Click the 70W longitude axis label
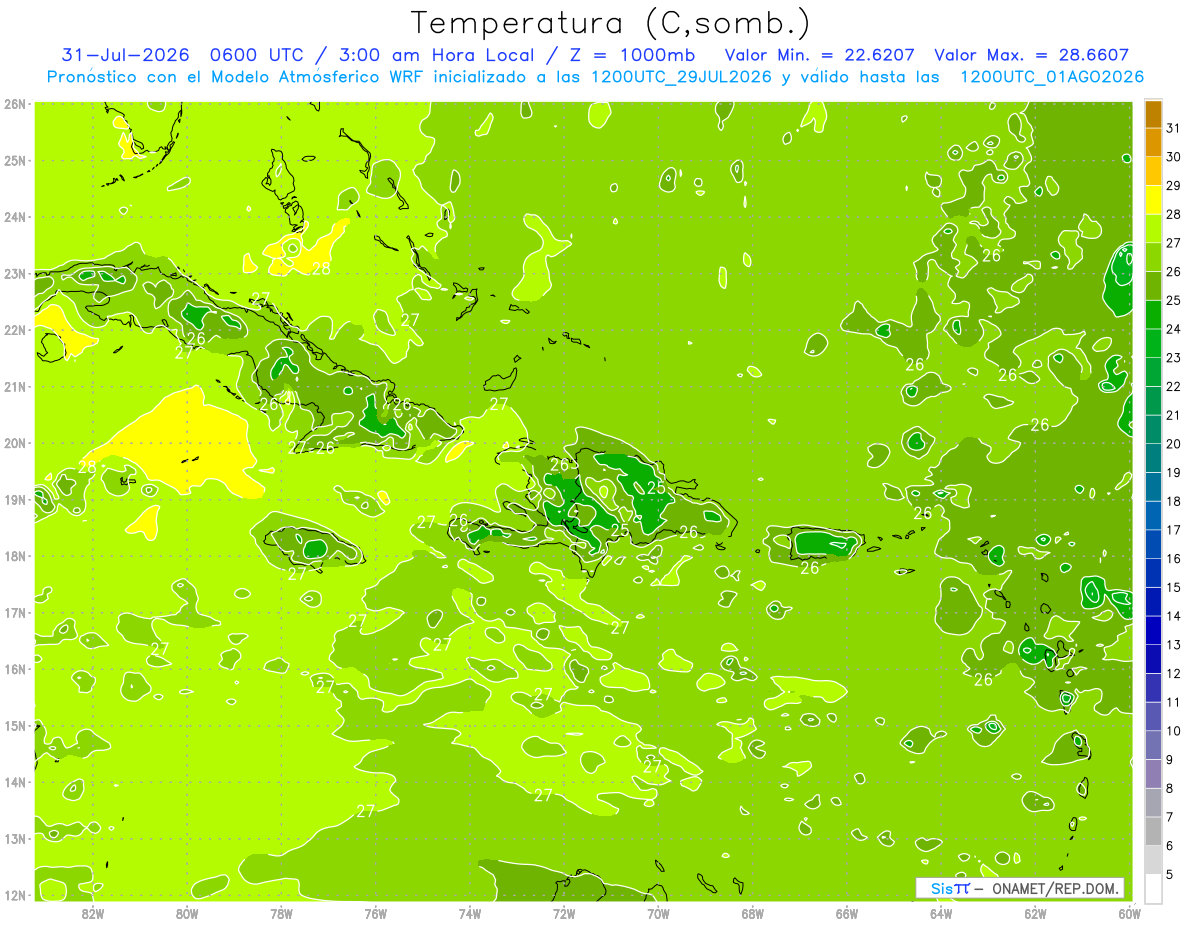The width and height of the screenshot is (1200, 927). point(658,913)
